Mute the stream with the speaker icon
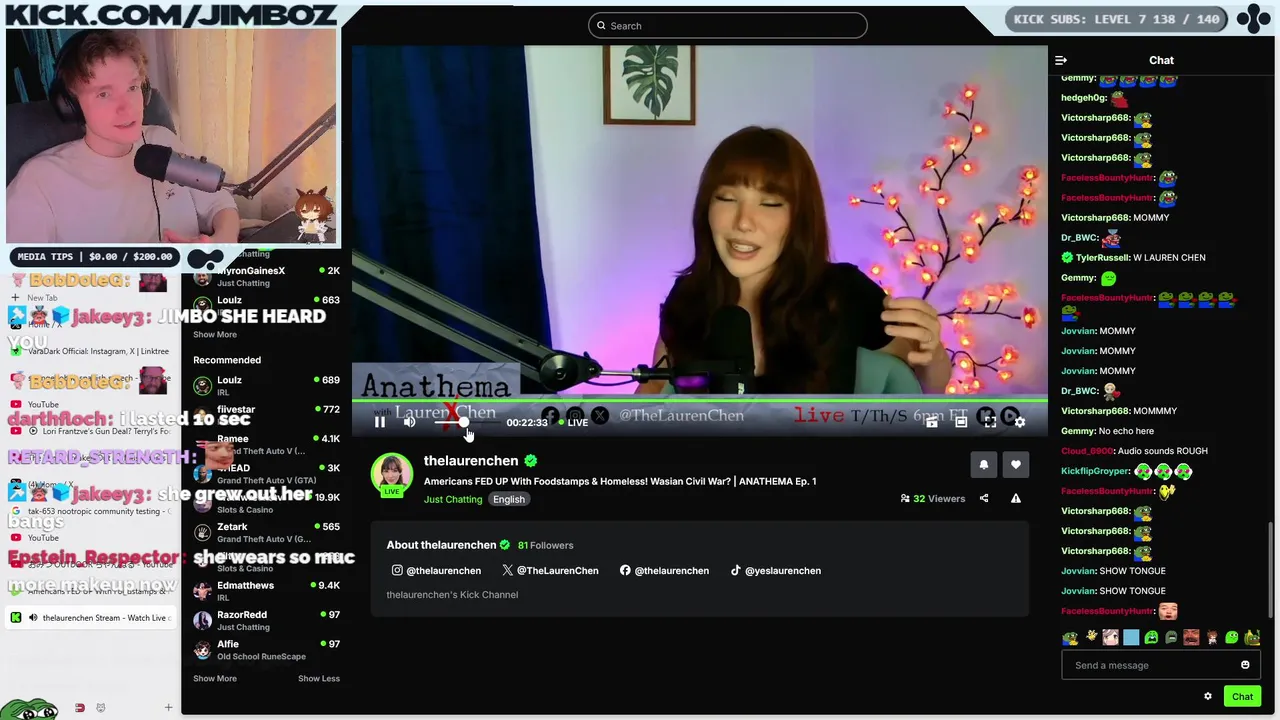This screenshot has height=720, width=1280. tap(409, 422)
